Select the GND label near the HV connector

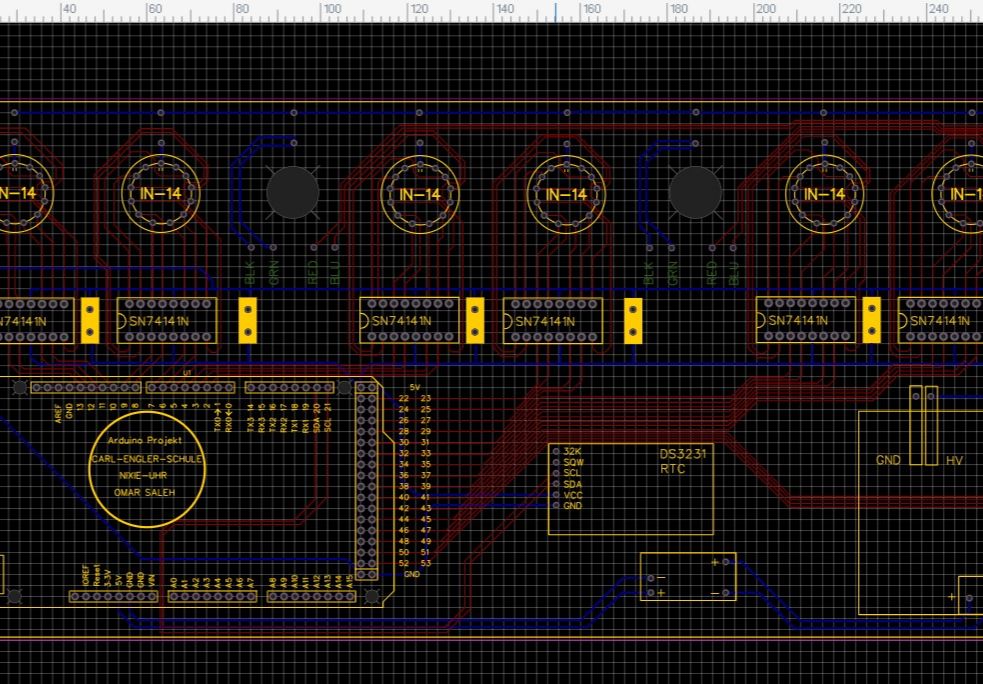pos(888,461)
